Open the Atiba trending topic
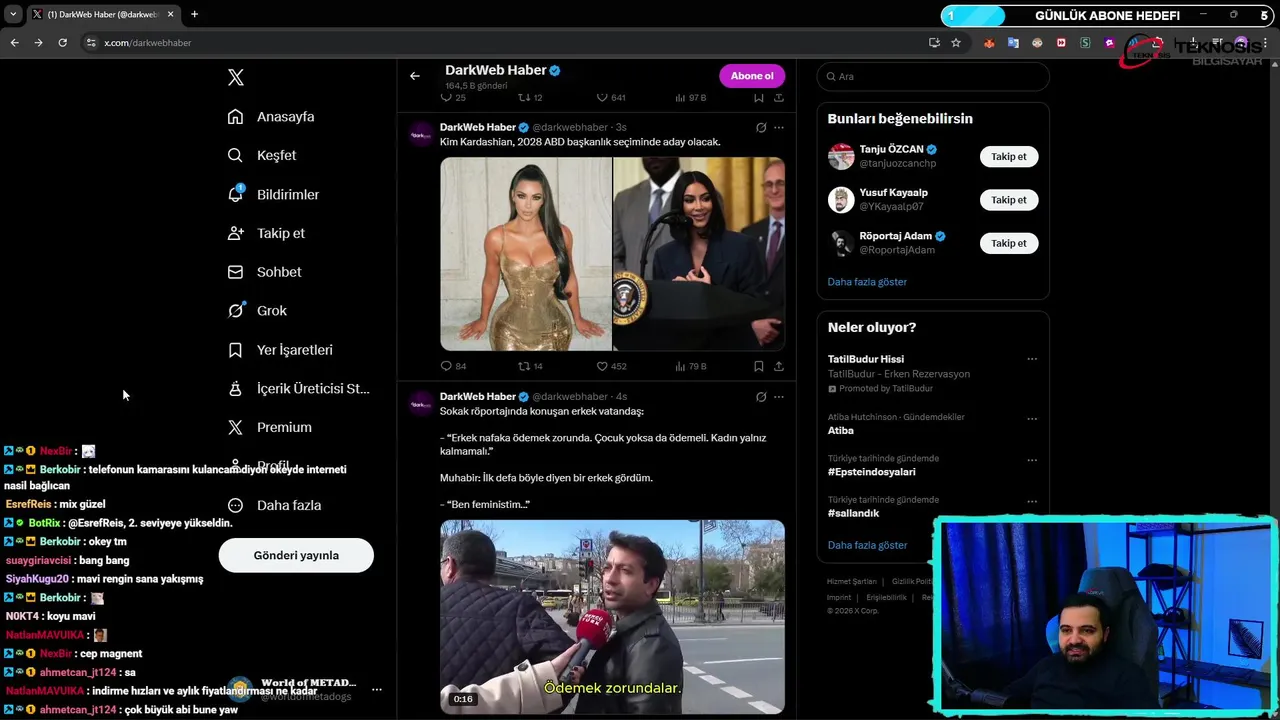The width and height of the screenshot is (1280, 720). (840, 430)
